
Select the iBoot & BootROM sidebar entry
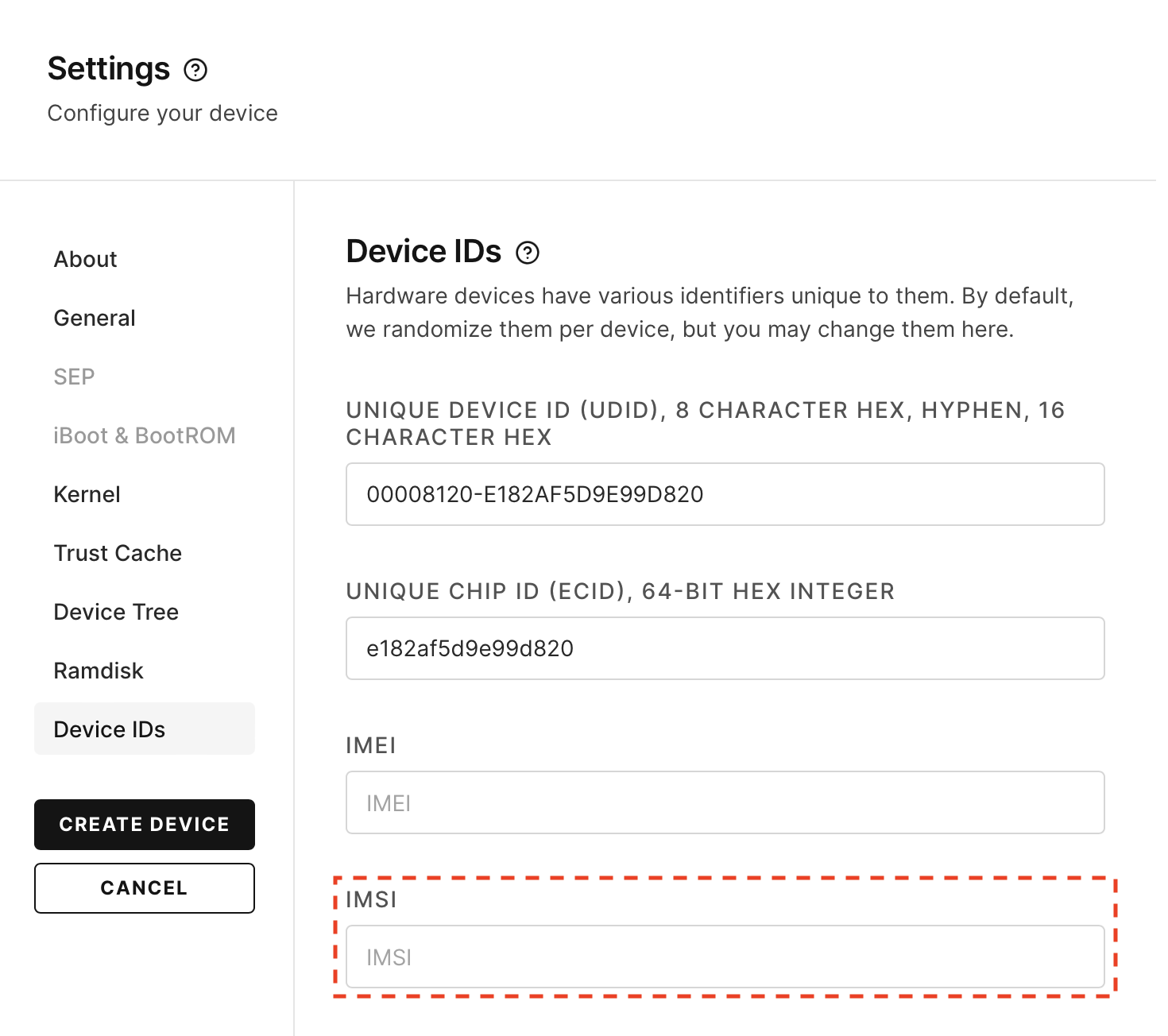(145, 435)
